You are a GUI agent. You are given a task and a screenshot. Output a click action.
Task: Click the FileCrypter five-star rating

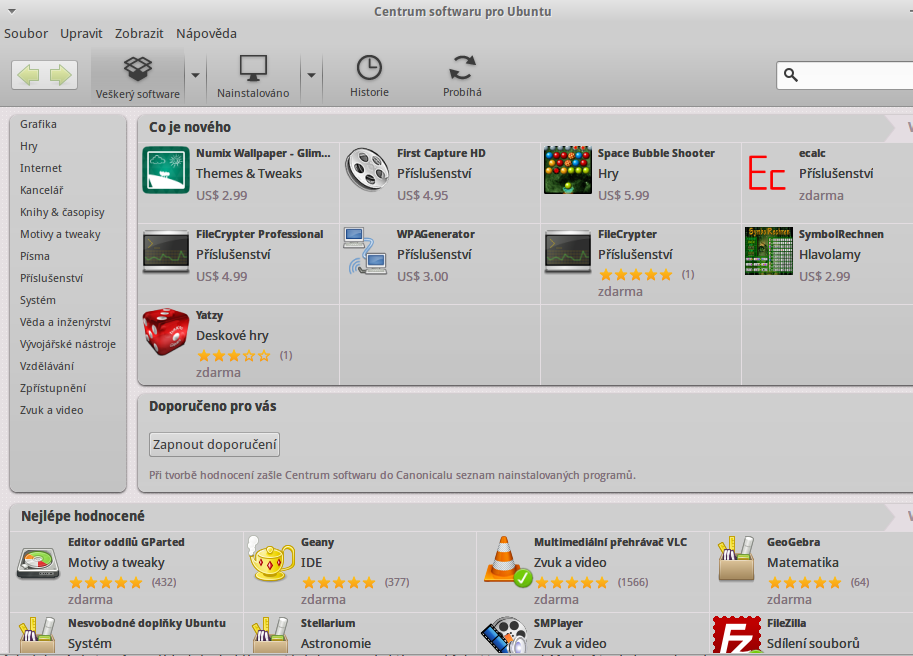tap(636, 275)
